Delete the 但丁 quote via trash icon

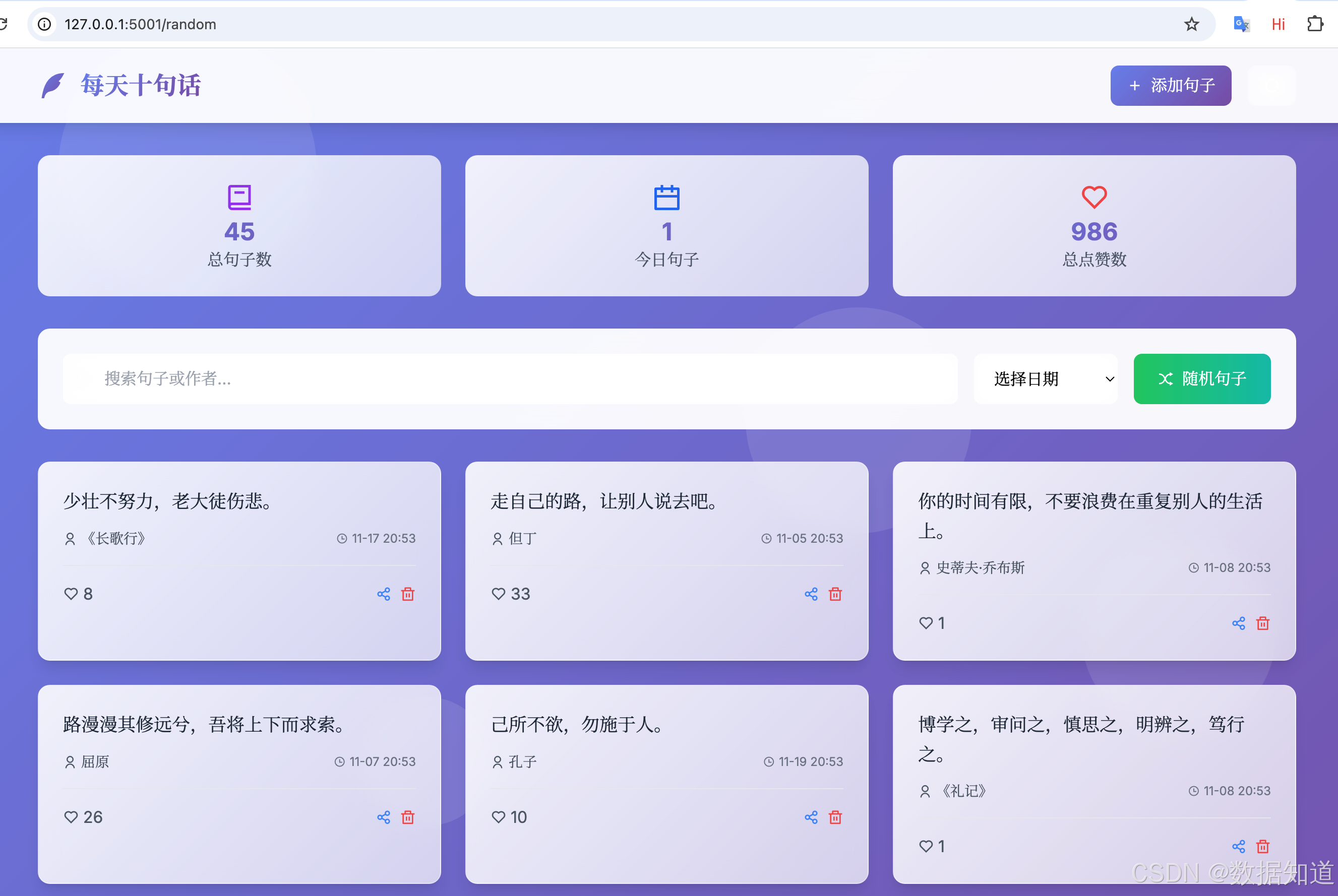(x=835, y=594)
